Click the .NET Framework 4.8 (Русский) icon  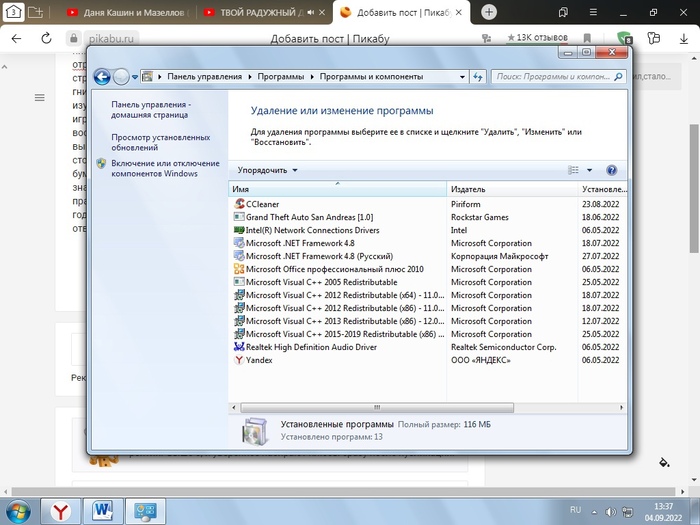(x=239, y=256)
